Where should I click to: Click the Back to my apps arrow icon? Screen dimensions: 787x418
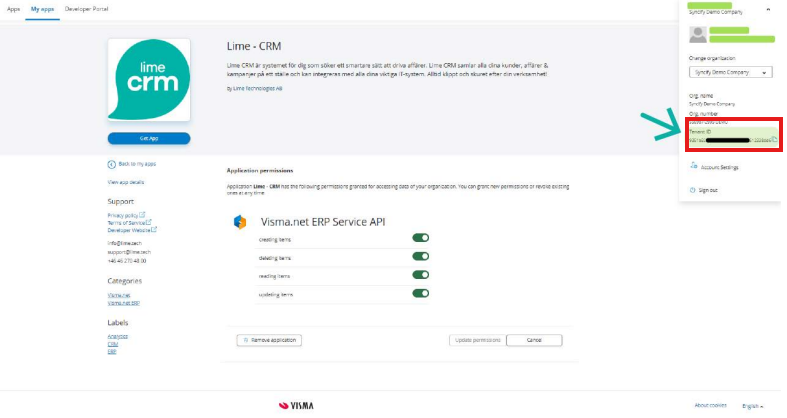pos(111,164)
